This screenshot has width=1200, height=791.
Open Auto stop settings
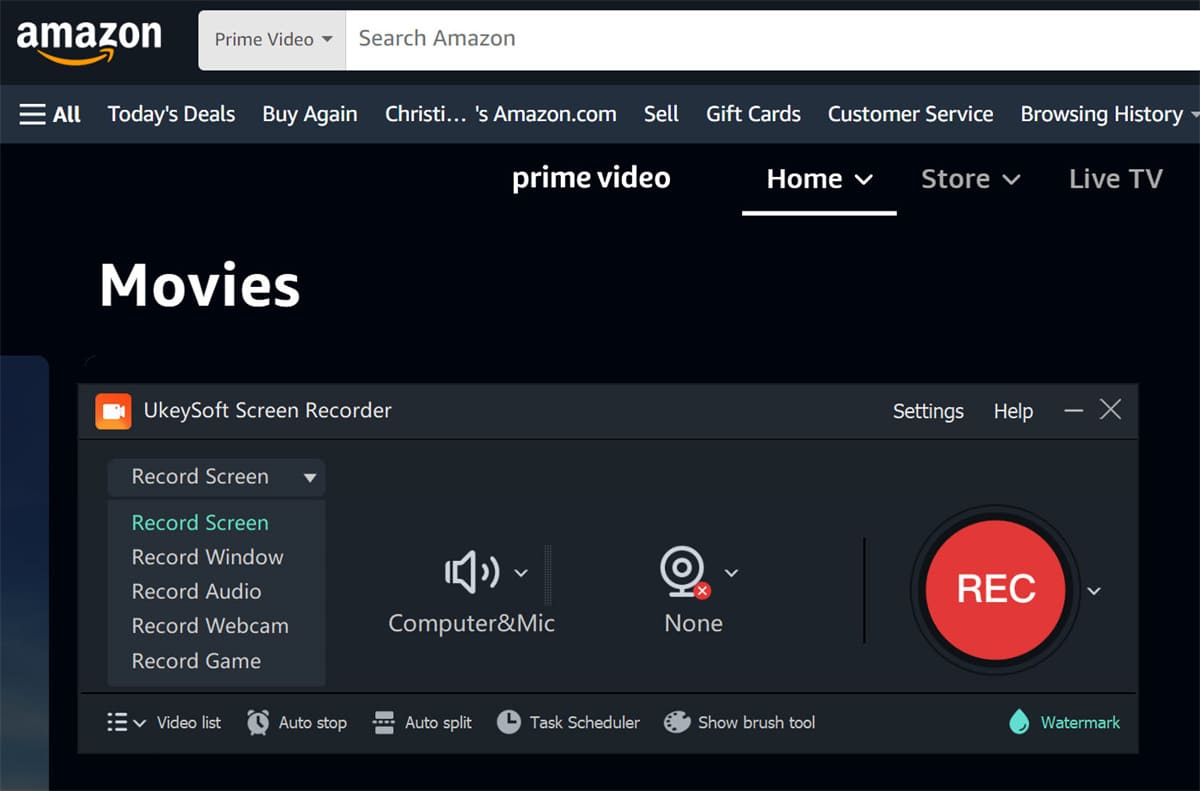[312, 722]
